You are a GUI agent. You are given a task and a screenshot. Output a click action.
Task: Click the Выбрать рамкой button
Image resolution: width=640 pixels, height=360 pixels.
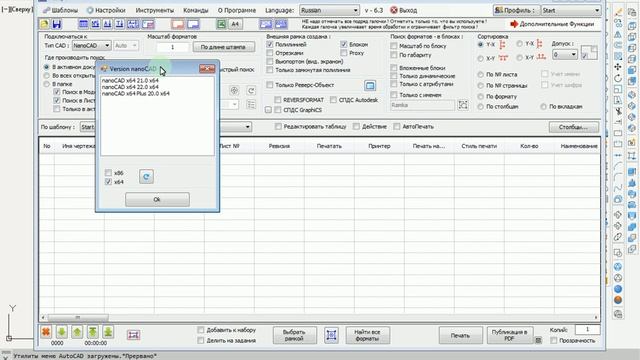click(294, 335)
